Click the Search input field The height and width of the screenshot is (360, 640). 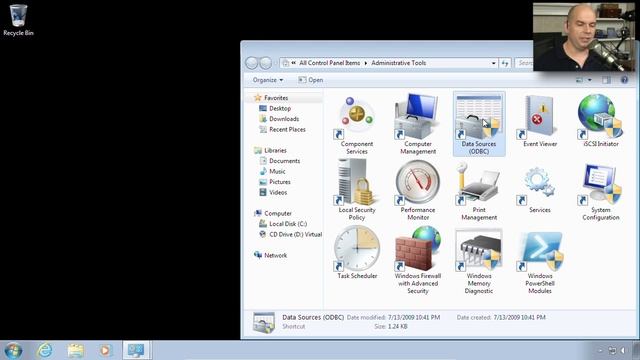coord(524,63)
